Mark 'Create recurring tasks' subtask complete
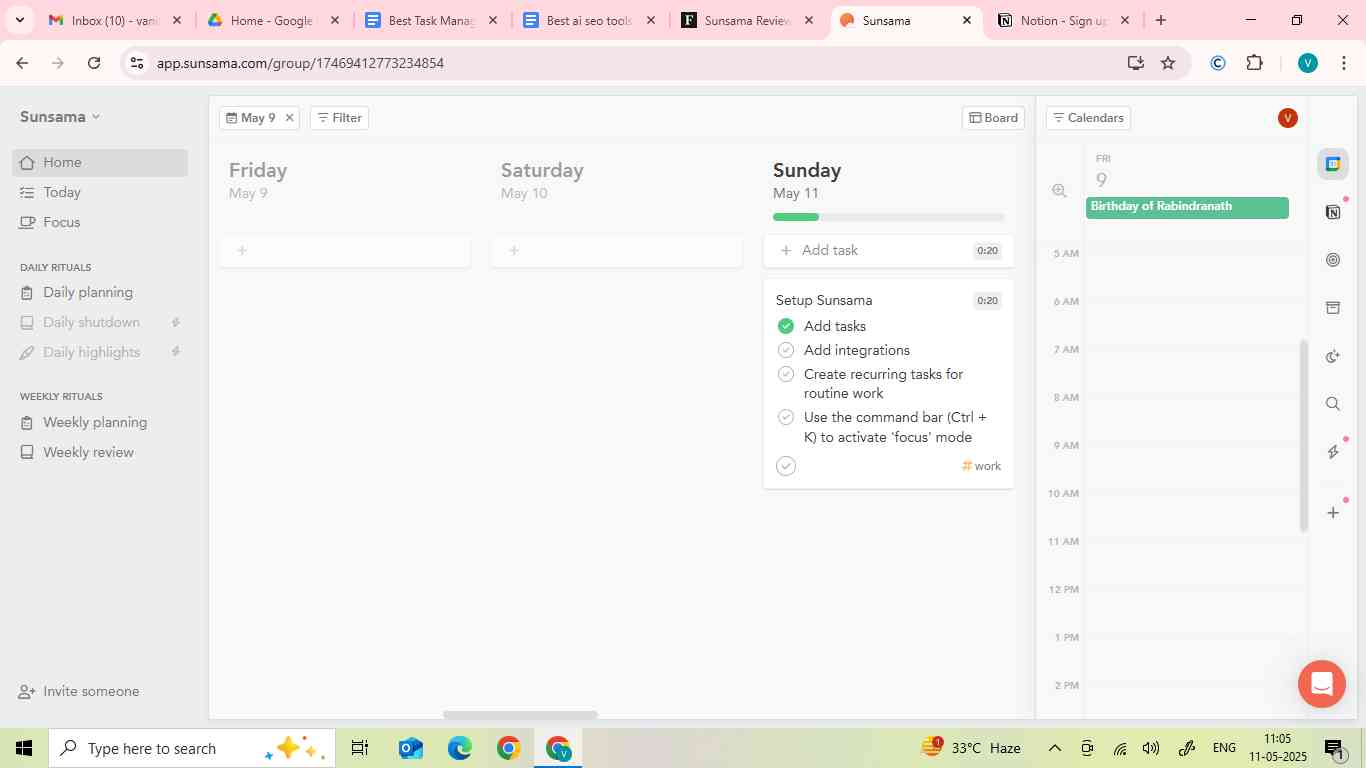This screenshot has width=1366, height=768. [x=786, y=374]
